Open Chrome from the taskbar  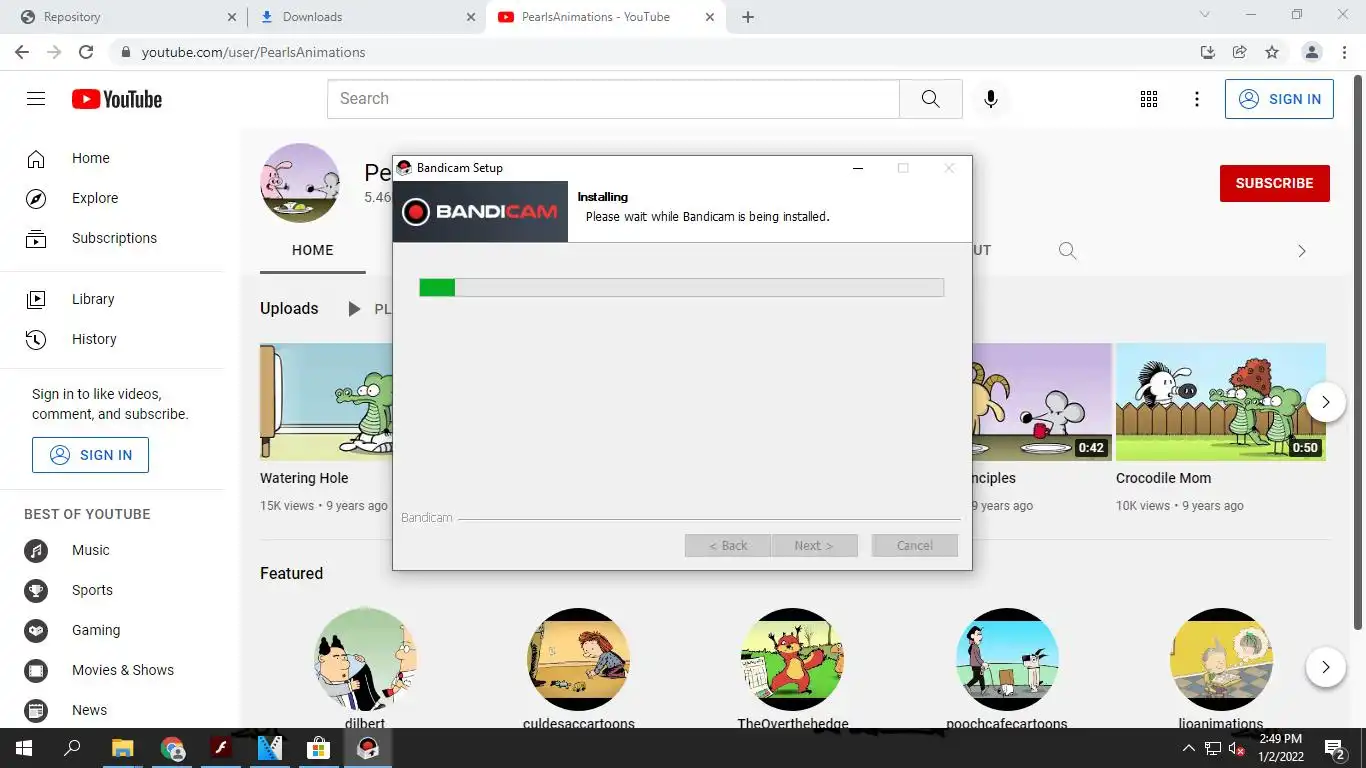pos(172,748)
